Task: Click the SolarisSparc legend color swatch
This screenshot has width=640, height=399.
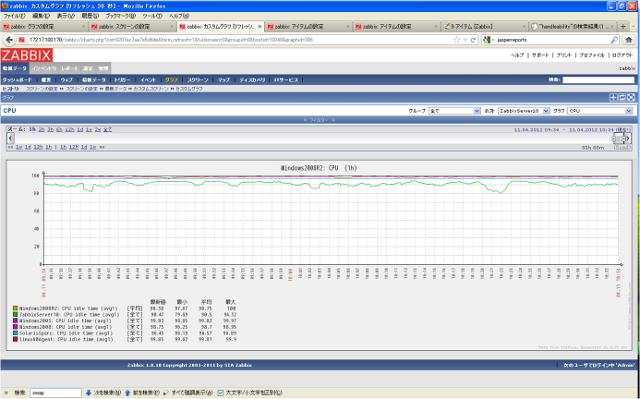Action: [16, 333]
